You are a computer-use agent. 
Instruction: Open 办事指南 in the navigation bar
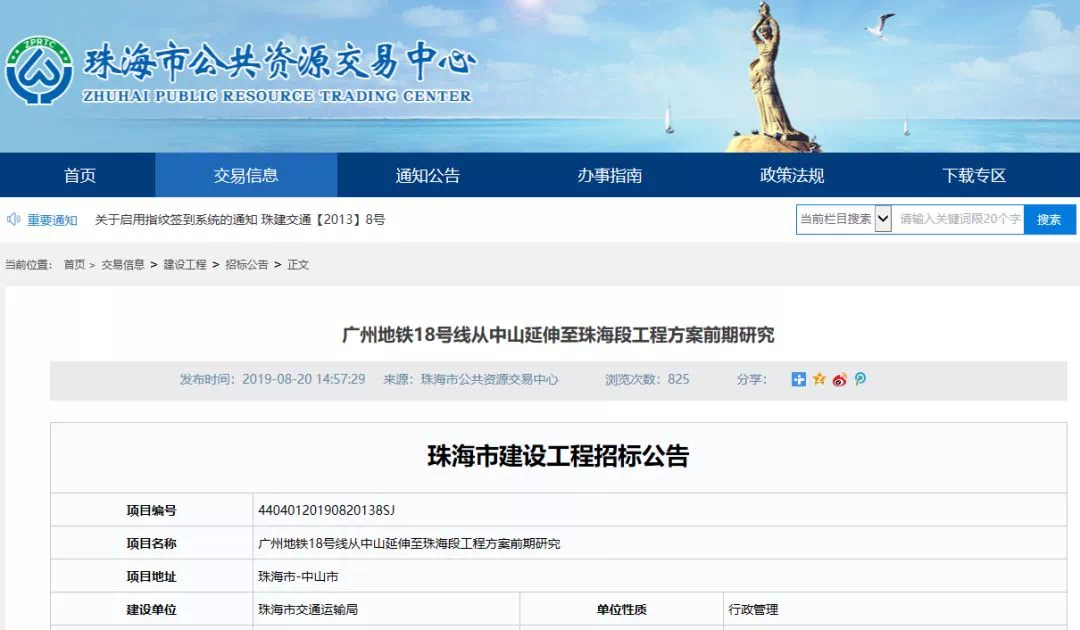(610, 175)
